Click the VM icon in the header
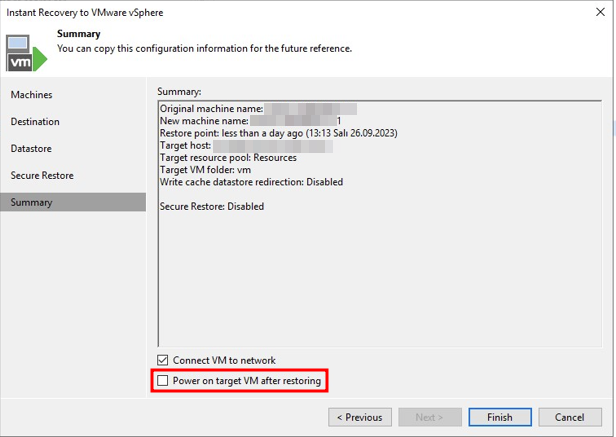 (26, 52)
